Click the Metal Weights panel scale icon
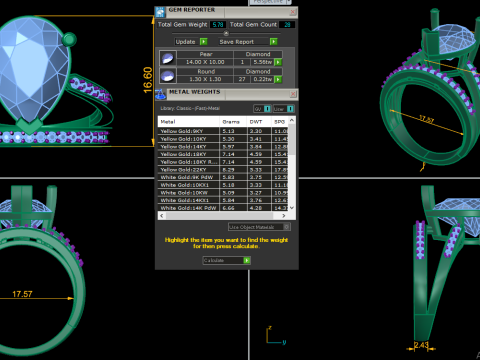 coord(160,94)
